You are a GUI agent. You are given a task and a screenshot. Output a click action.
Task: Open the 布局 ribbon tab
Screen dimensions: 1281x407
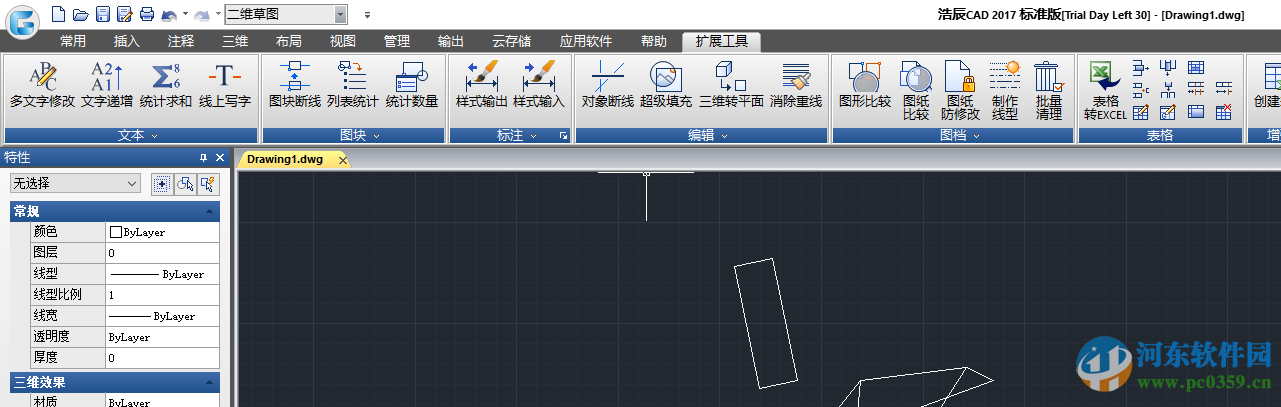289,42
